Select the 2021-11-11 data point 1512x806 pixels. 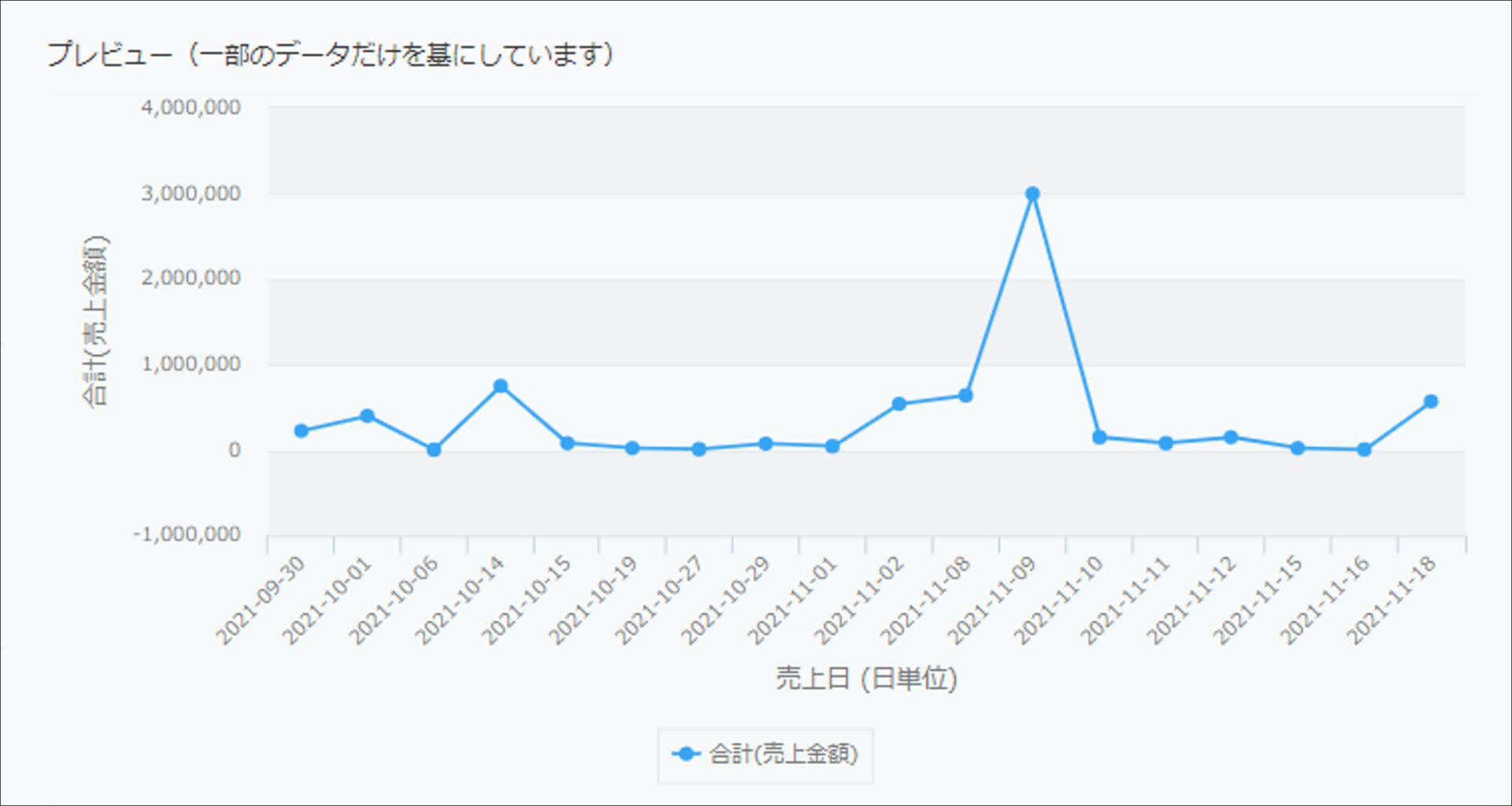pos(1165,443)
